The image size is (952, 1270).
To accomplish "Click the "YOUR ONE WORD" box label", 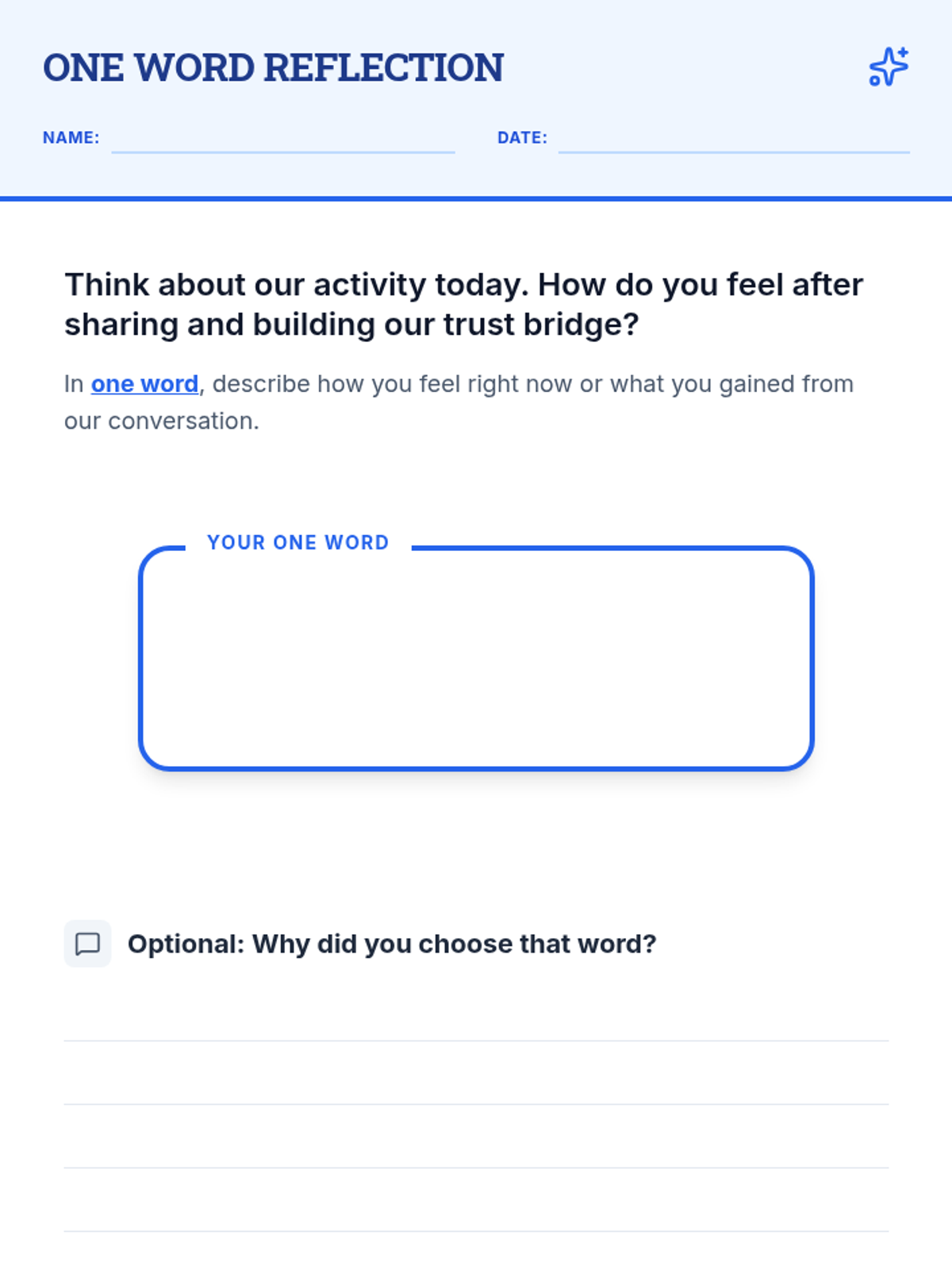I will 298,543.
